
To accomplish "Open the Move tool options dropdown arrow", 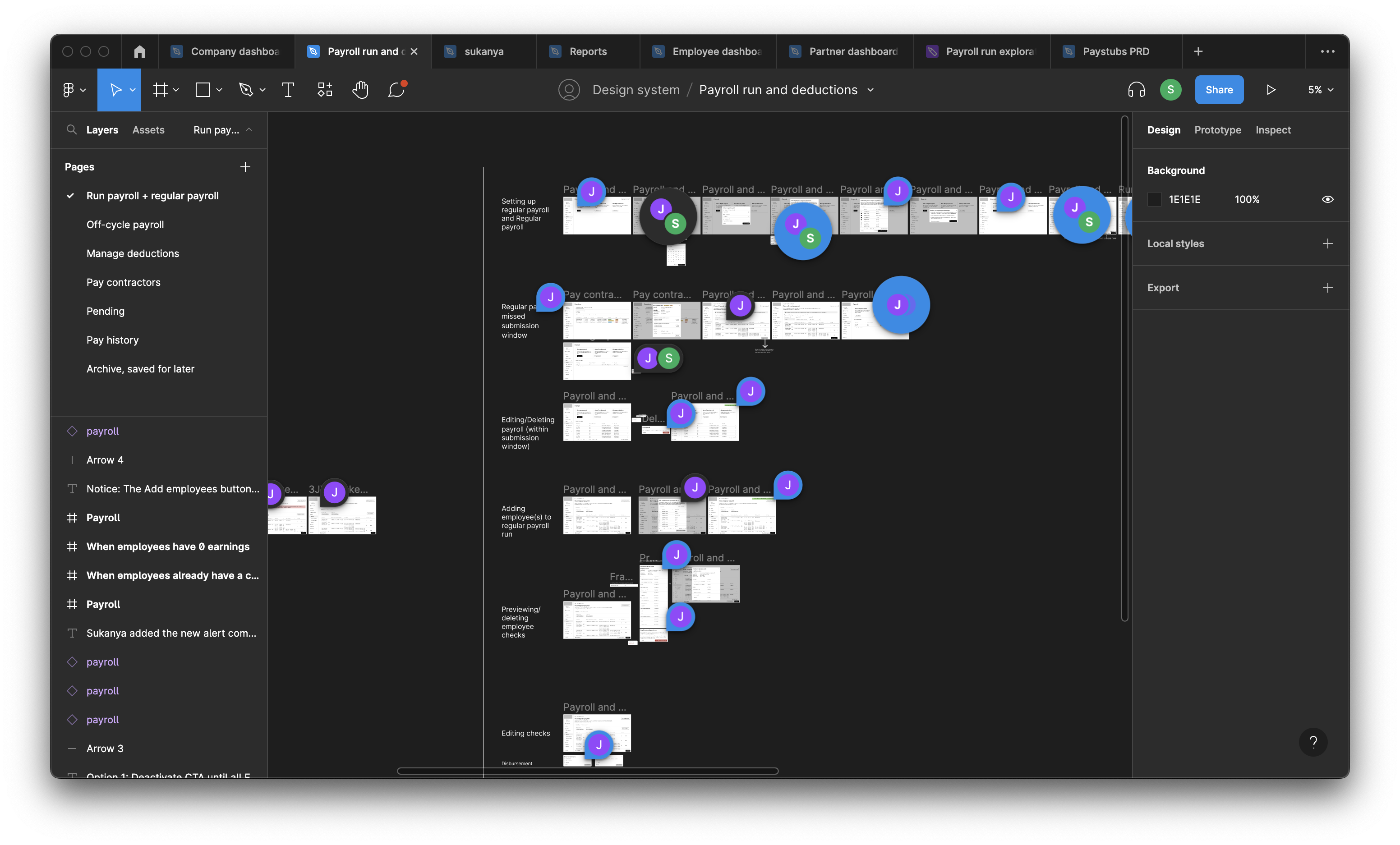I will [133, 90].
